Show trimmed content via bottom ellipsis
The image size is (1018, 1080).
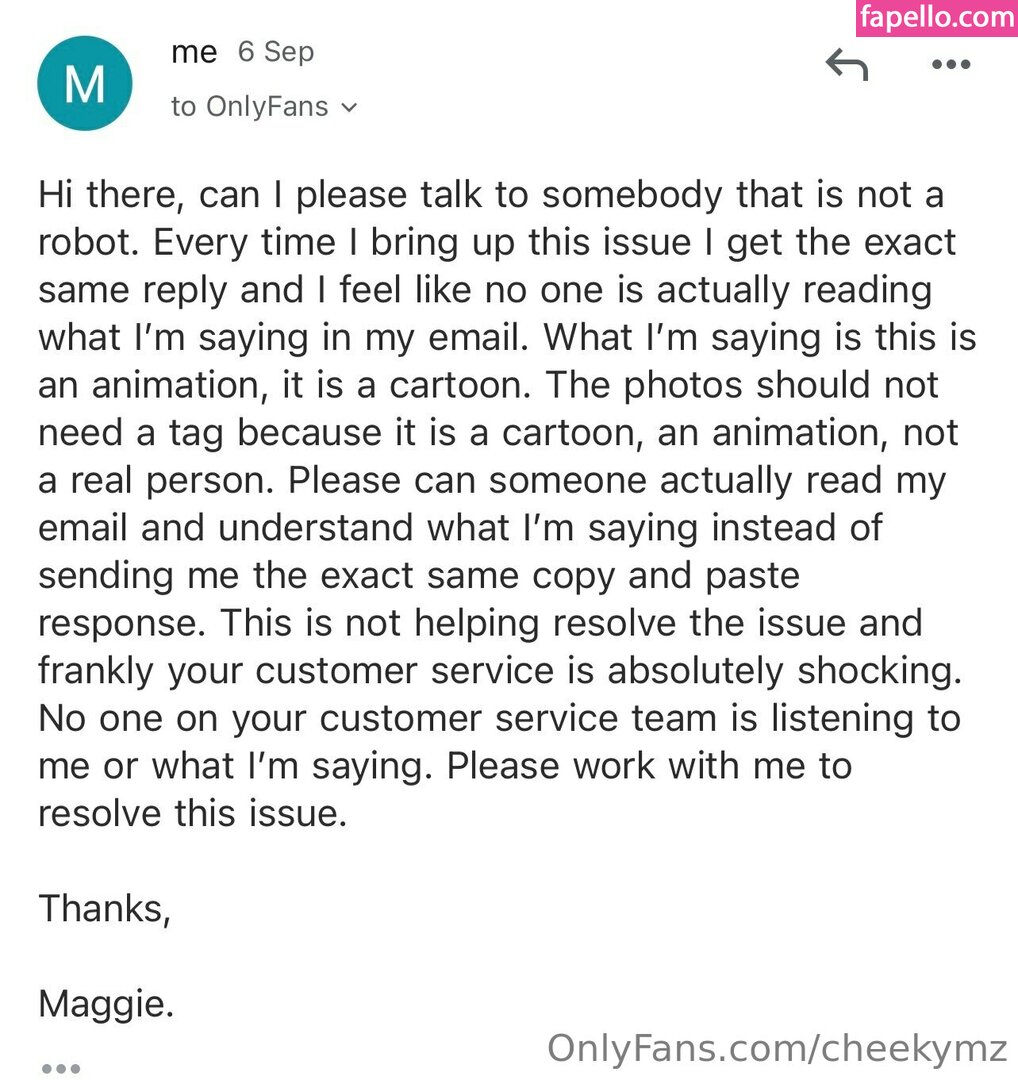pos(61,1067)
